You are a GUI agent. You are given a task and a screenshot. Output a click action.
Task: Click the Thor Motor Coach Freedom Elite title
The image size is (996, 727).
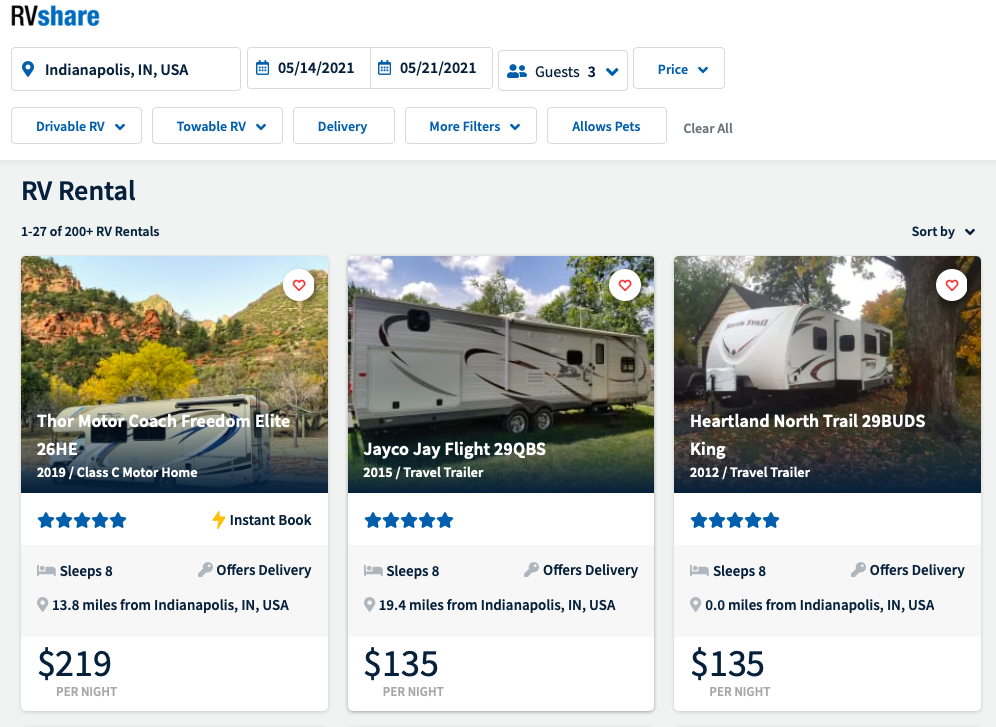tap(163, 435)
